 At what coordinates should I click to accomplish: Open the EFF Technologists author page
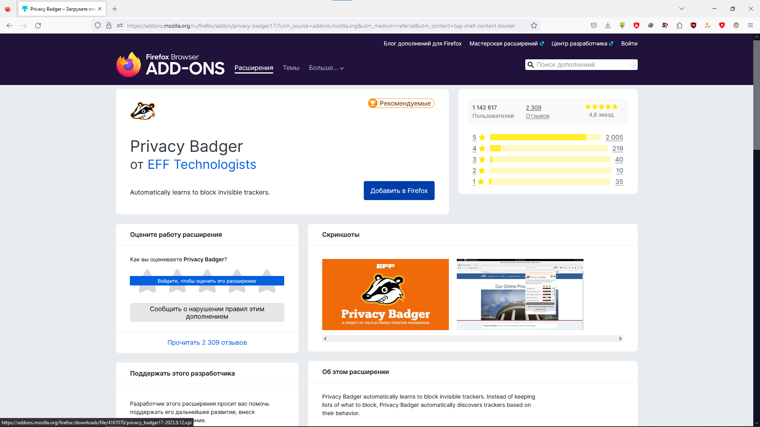pyautogui.click(x=202, y=165)
